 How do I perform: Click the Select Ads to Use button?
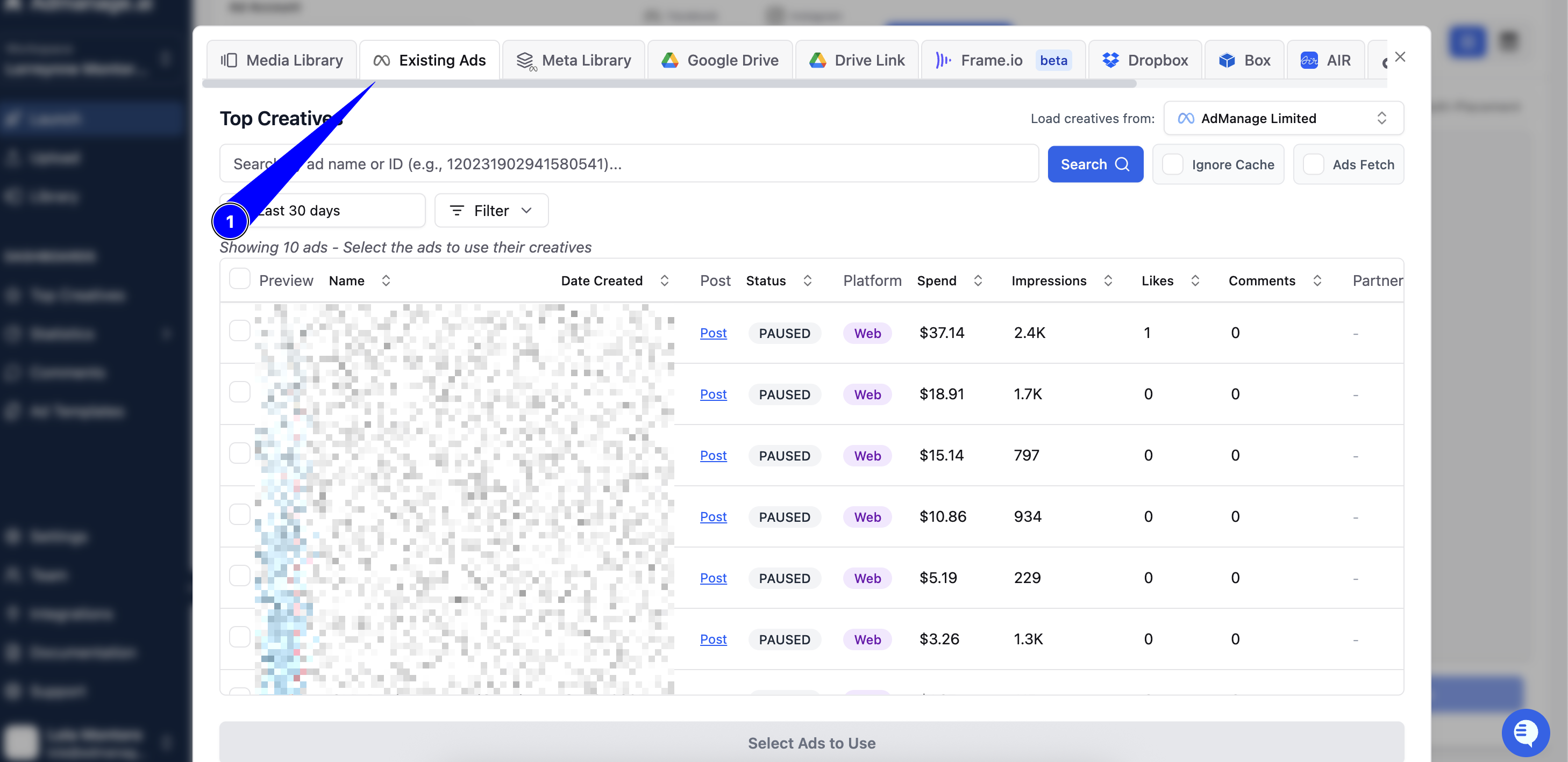pyautogui.click(x=811, y=743)
